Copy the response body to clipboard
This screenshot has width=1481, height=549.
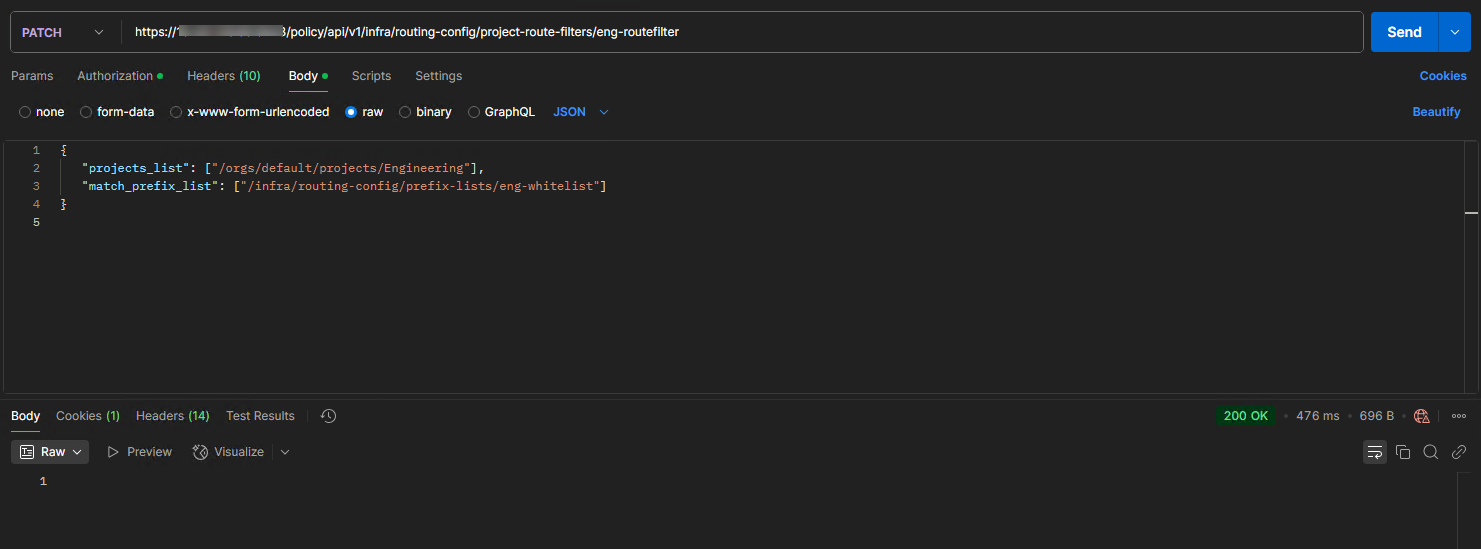click(1403, 452)
